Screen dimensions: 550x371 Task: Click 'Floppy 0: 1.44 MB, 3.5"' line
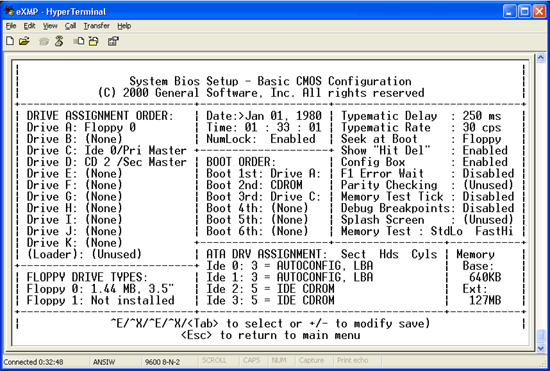tap(100, 289)
